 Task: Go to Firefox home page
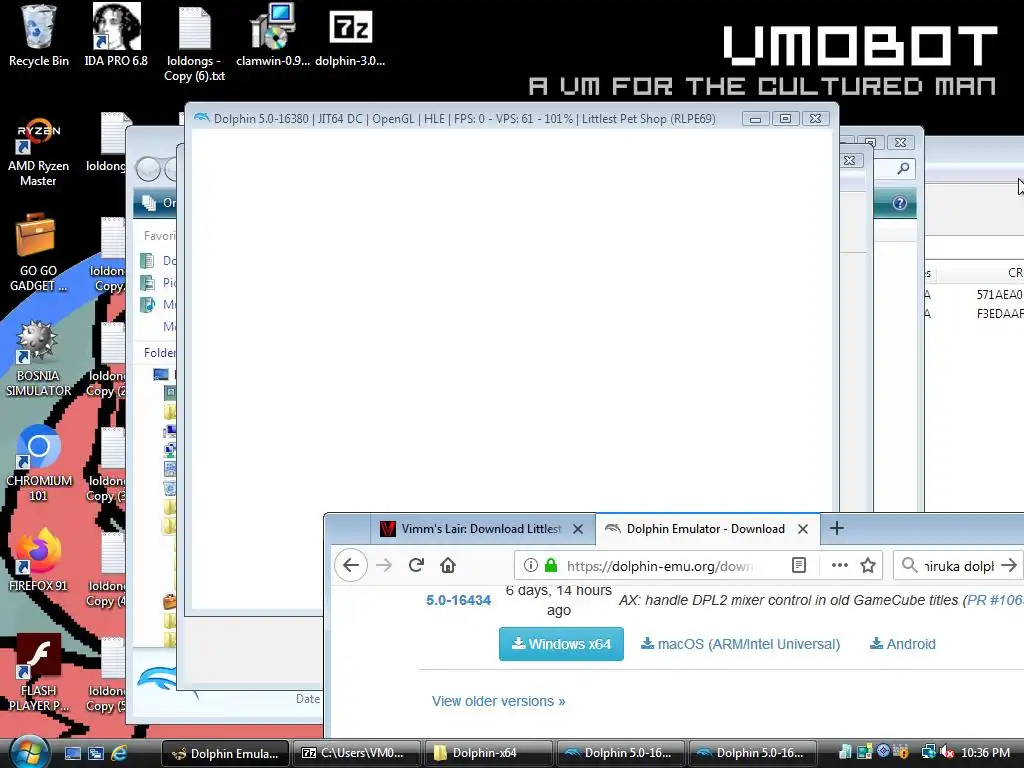[448, 565]
